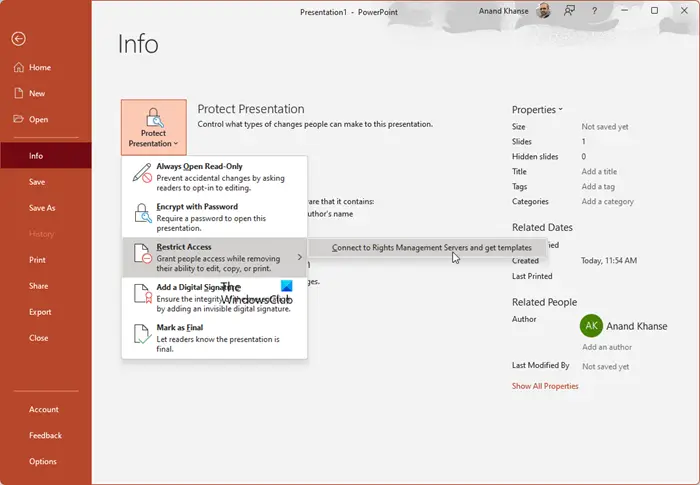Click the Add a category field
This screenshot has width=700, height=485.
[608, 201]
